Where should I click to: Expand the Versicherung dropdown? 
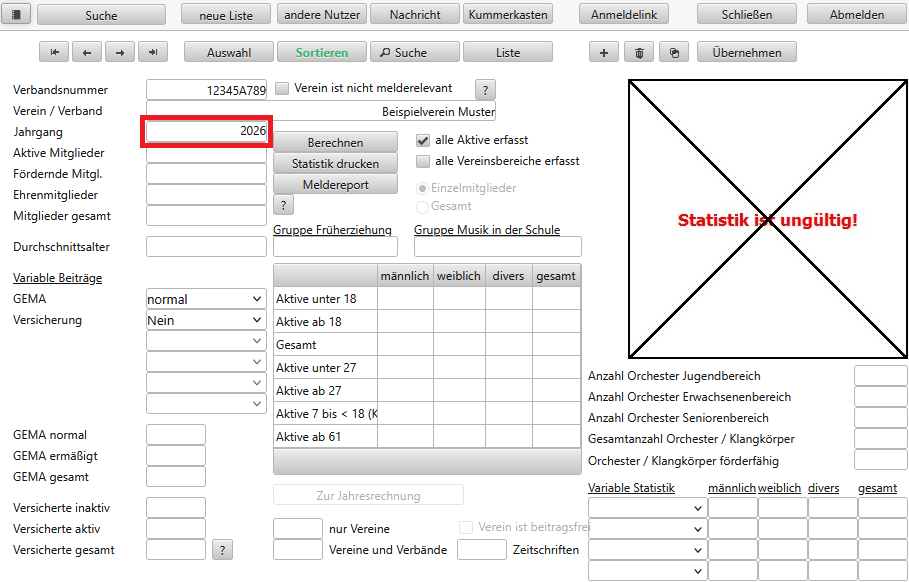point(205,320)
